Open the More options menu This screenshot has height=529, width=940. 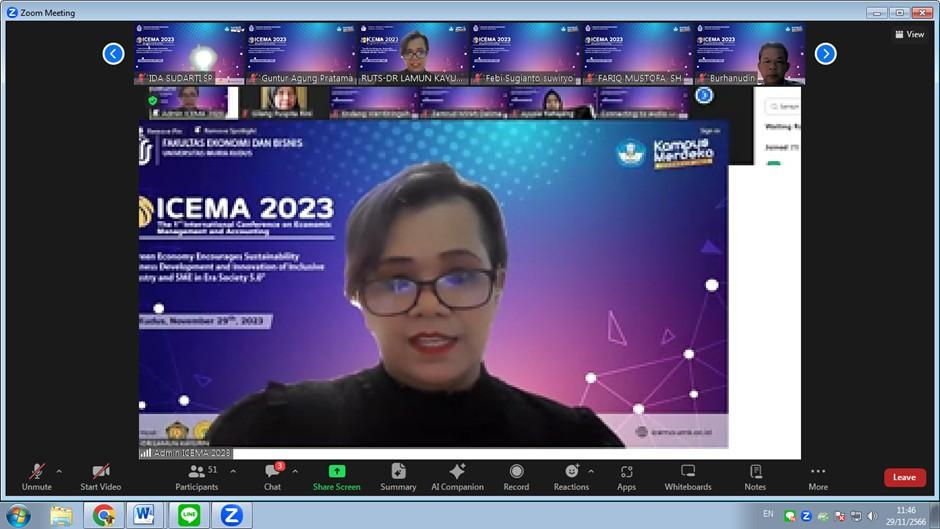pos(818,477)
